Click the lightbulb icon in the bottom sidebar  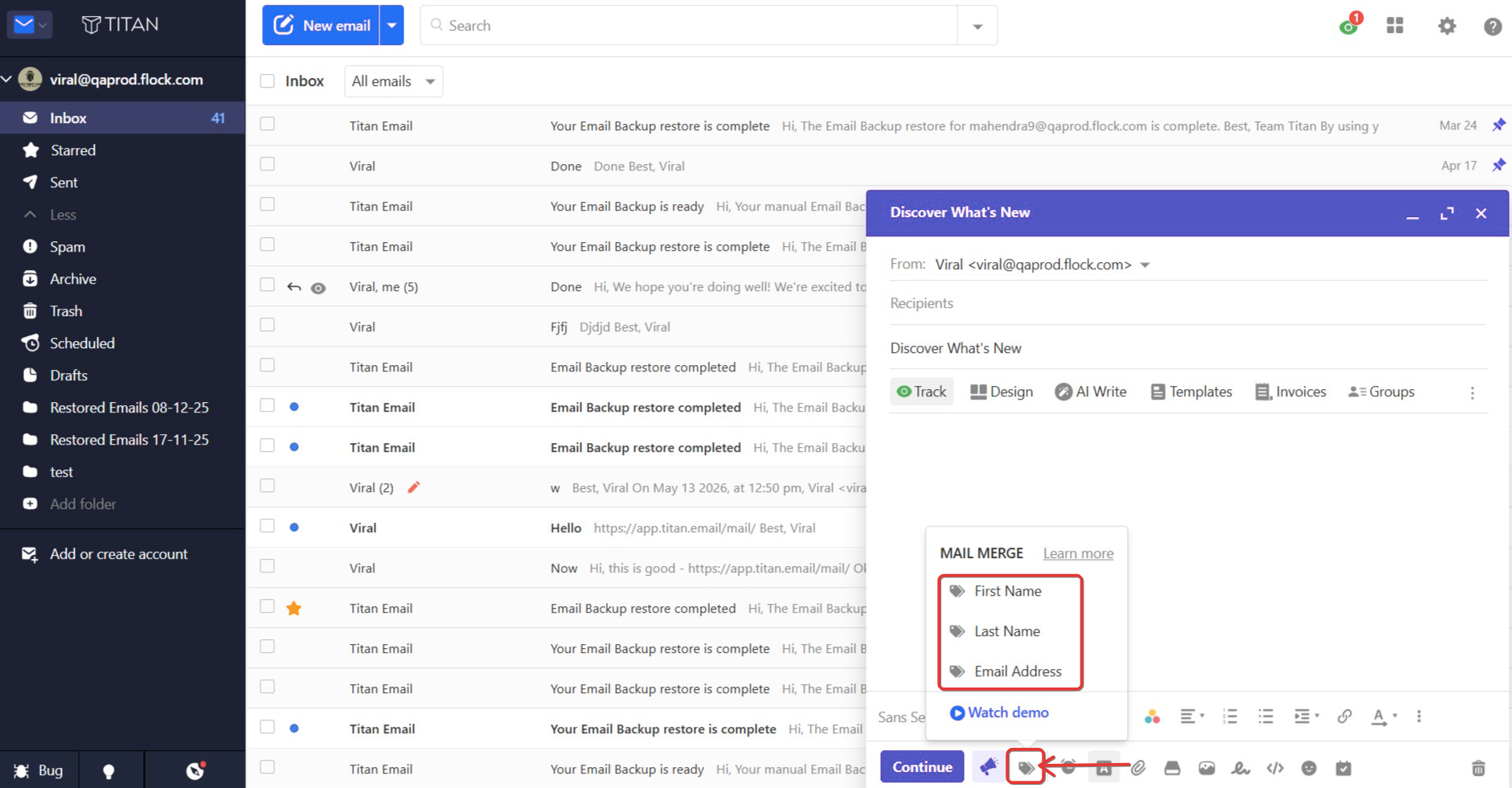click(109, 771)
